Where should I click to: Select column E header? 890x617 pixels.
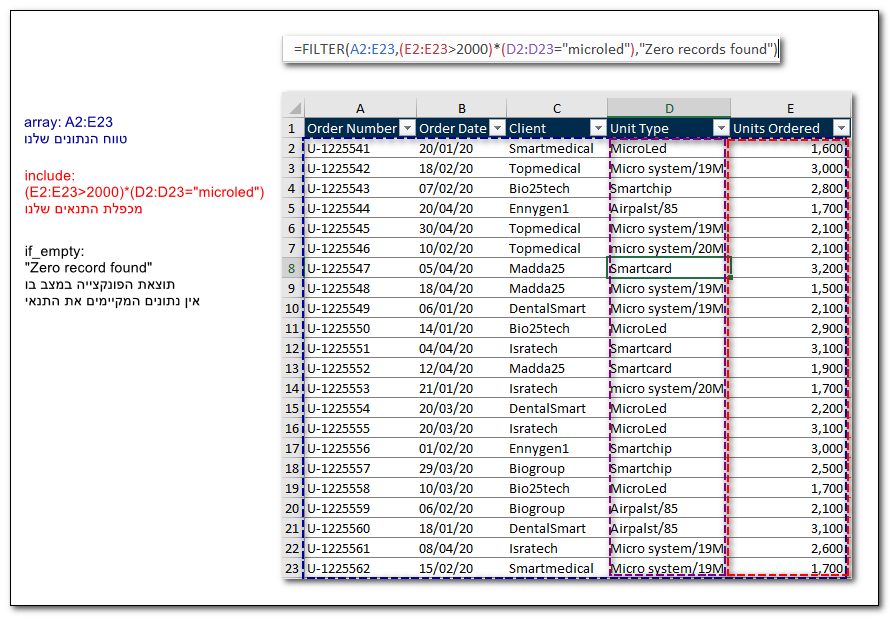pyautogui.click(x=790, y=108)
